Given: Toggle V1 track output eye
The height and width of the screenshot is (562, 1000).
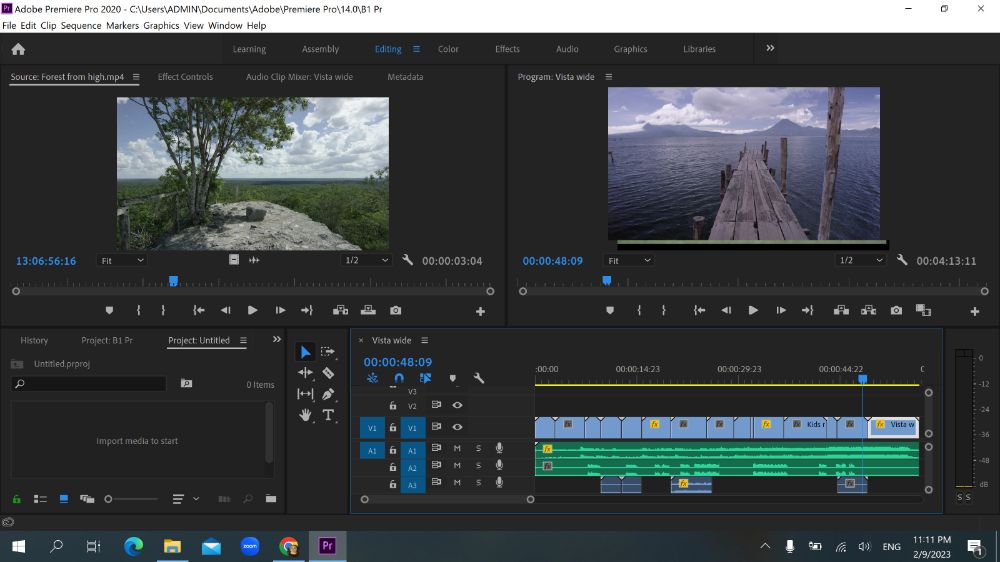Looking at the screenshot, I should click(x=457, y=427).
